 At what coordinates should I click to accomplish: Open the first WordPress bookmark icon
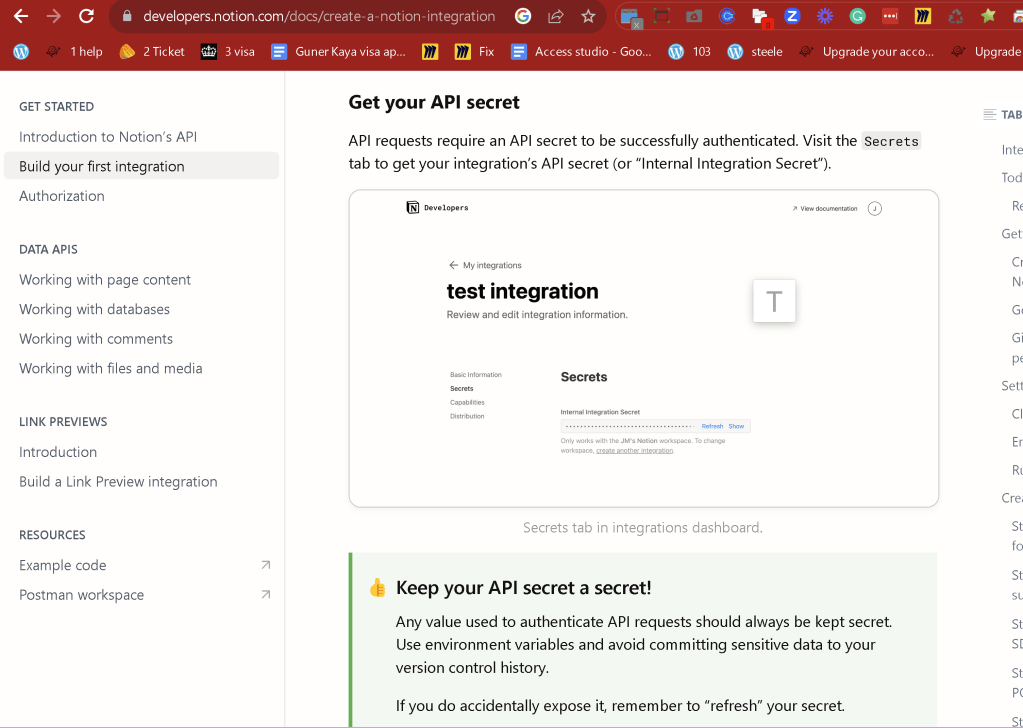21,52
